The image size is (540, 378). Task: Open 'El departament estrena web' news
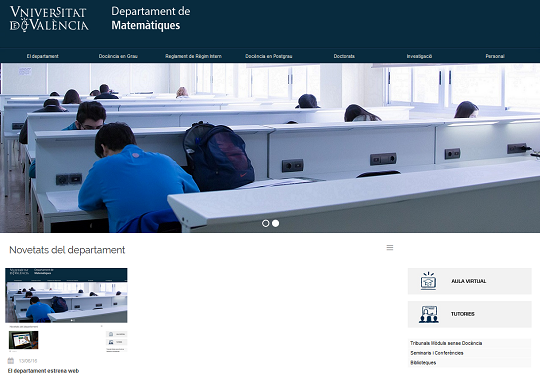click(x=43, y=371)
